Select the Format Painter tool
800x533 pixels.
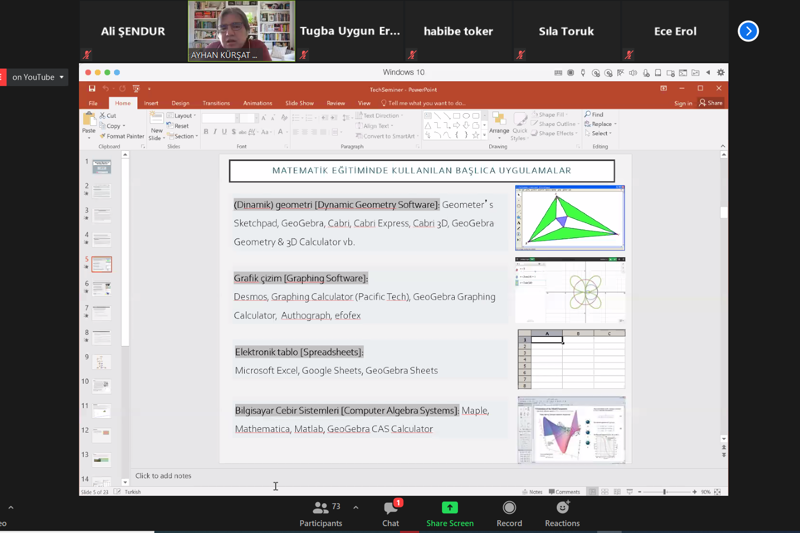pos(121,136)
